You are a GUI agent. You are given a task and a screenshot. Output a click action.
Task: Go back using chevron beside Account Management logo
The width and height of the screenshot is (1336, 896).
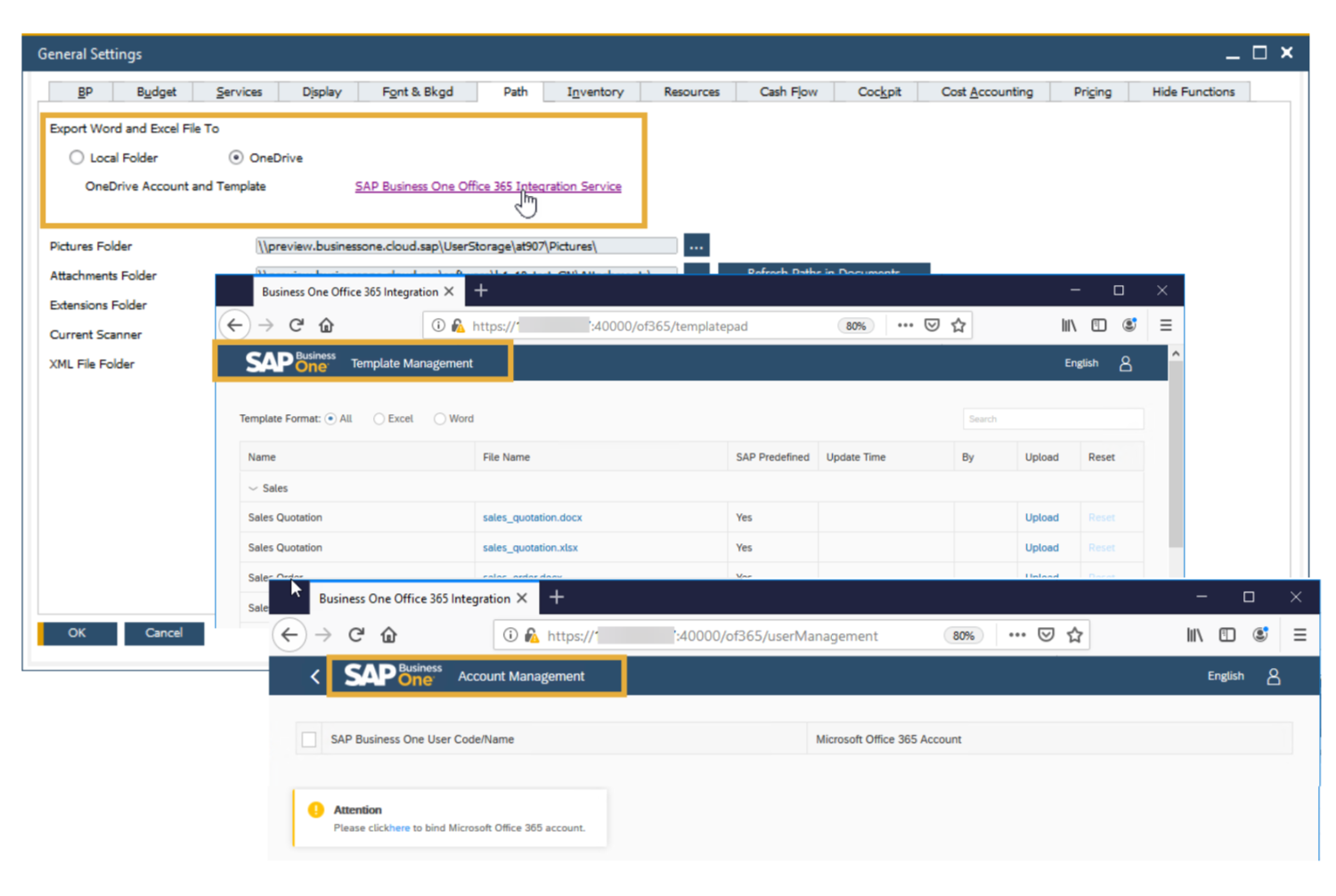pyautogui.click(x=315, y=677)
